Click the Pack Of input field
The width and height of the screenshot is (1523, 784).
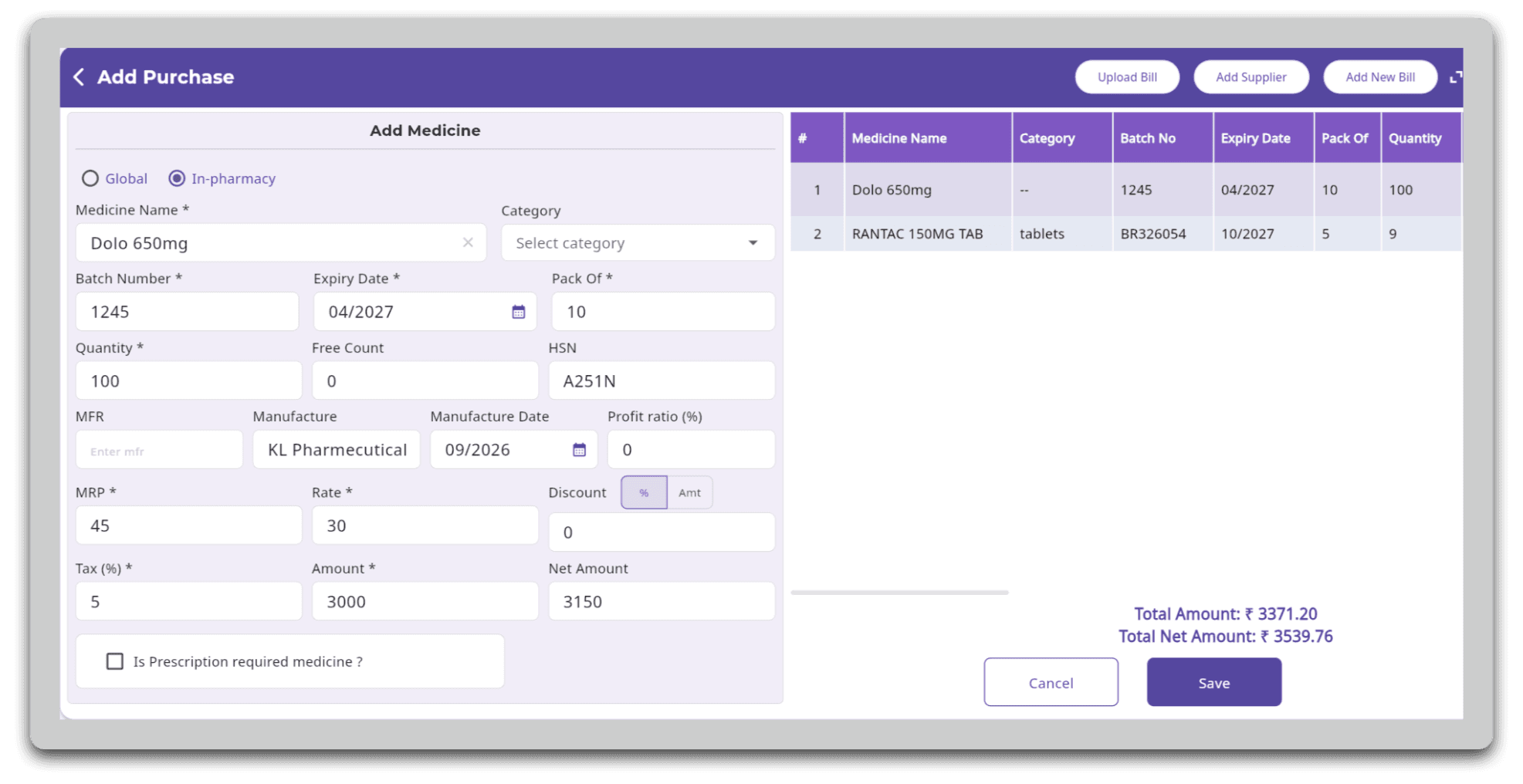pos(663,312)
